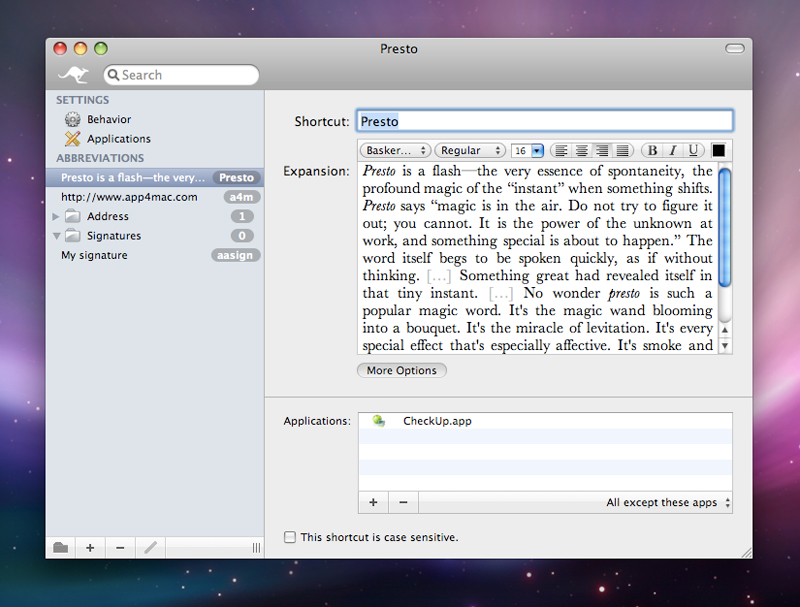Click the expansion text scrollbar thumb
Screen dimensions: 800x607
(724, 227)
